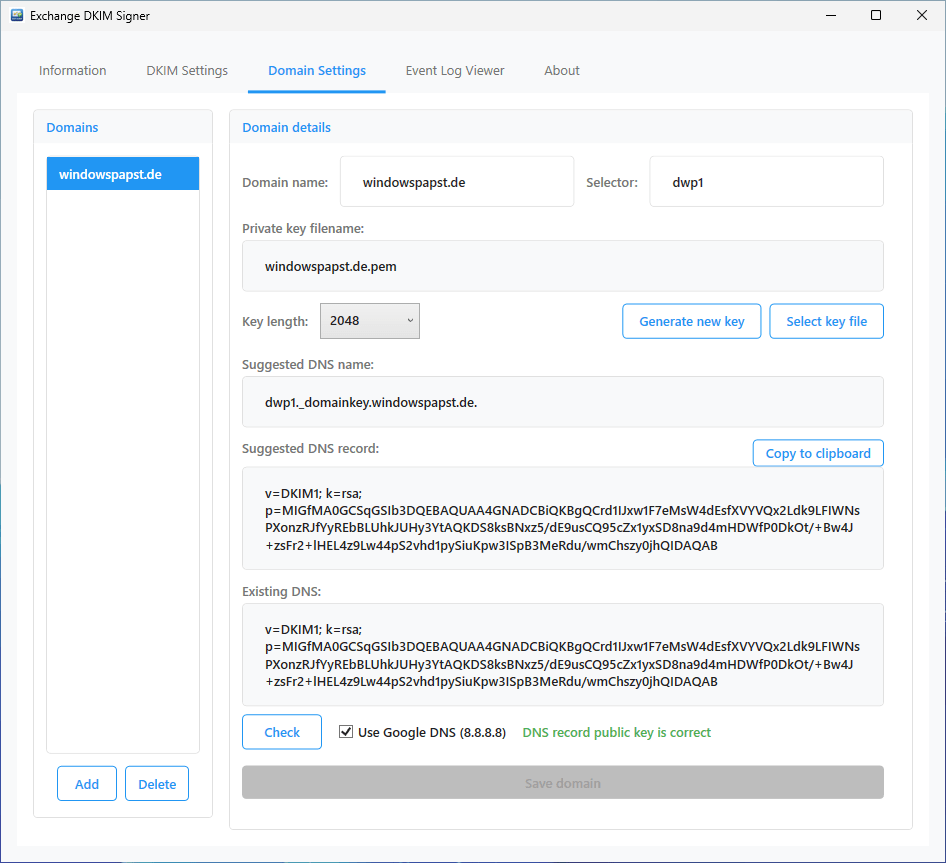946x863 pixels.
Task: Disable the Use Google DNS checkbox
Action: pos(345,731)
